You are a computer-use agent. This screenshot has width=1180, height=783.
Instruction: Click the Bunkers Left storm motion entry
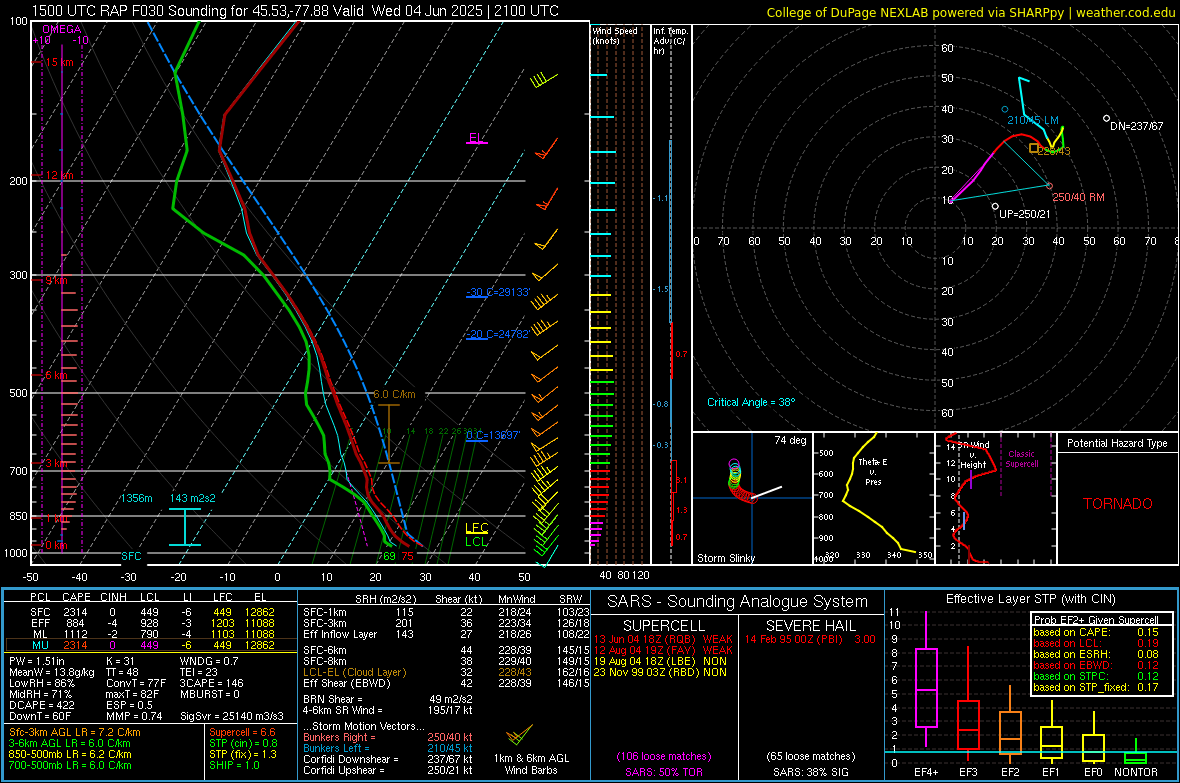(x=388, y=748)
